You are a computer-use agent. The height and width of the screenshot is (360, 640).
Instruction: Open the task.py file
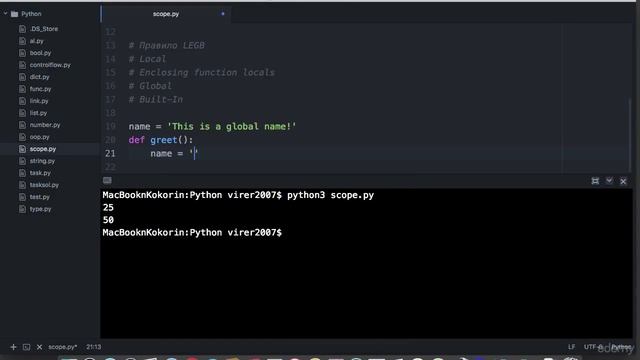tap(40, 173)
